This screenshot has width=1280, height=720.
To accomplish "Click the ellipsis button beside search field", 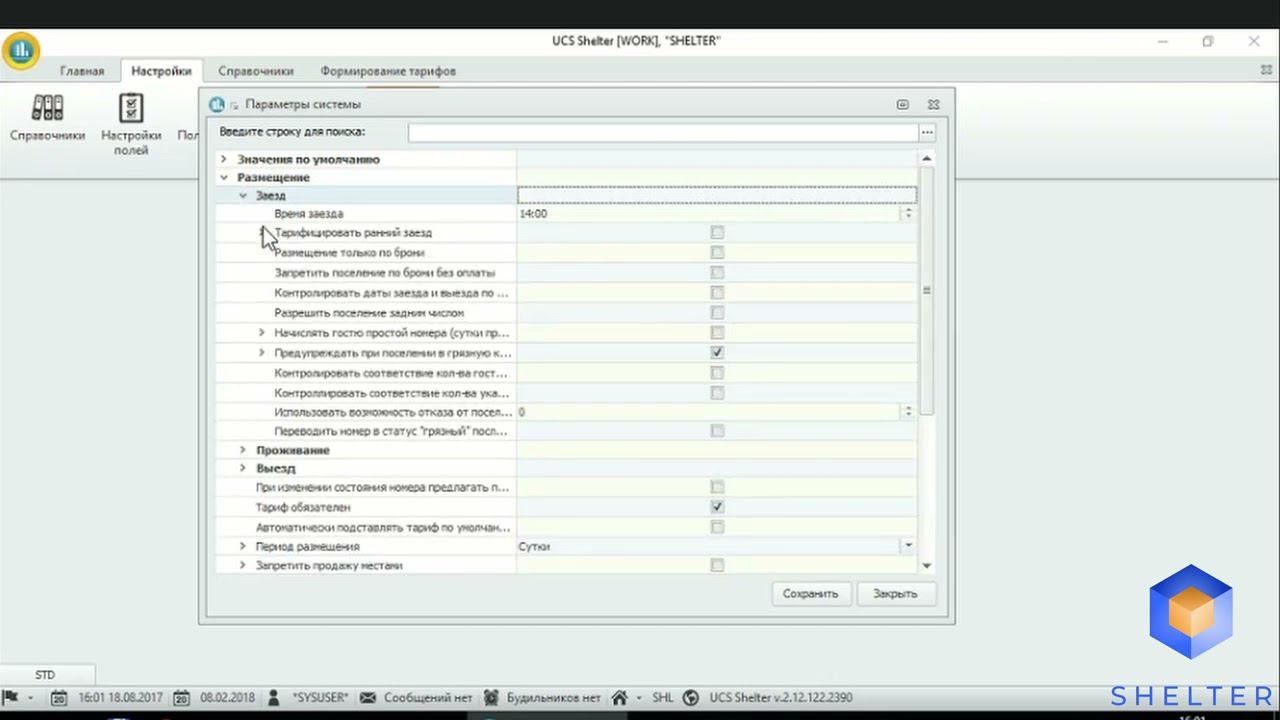I will click(x=927, y=132).
